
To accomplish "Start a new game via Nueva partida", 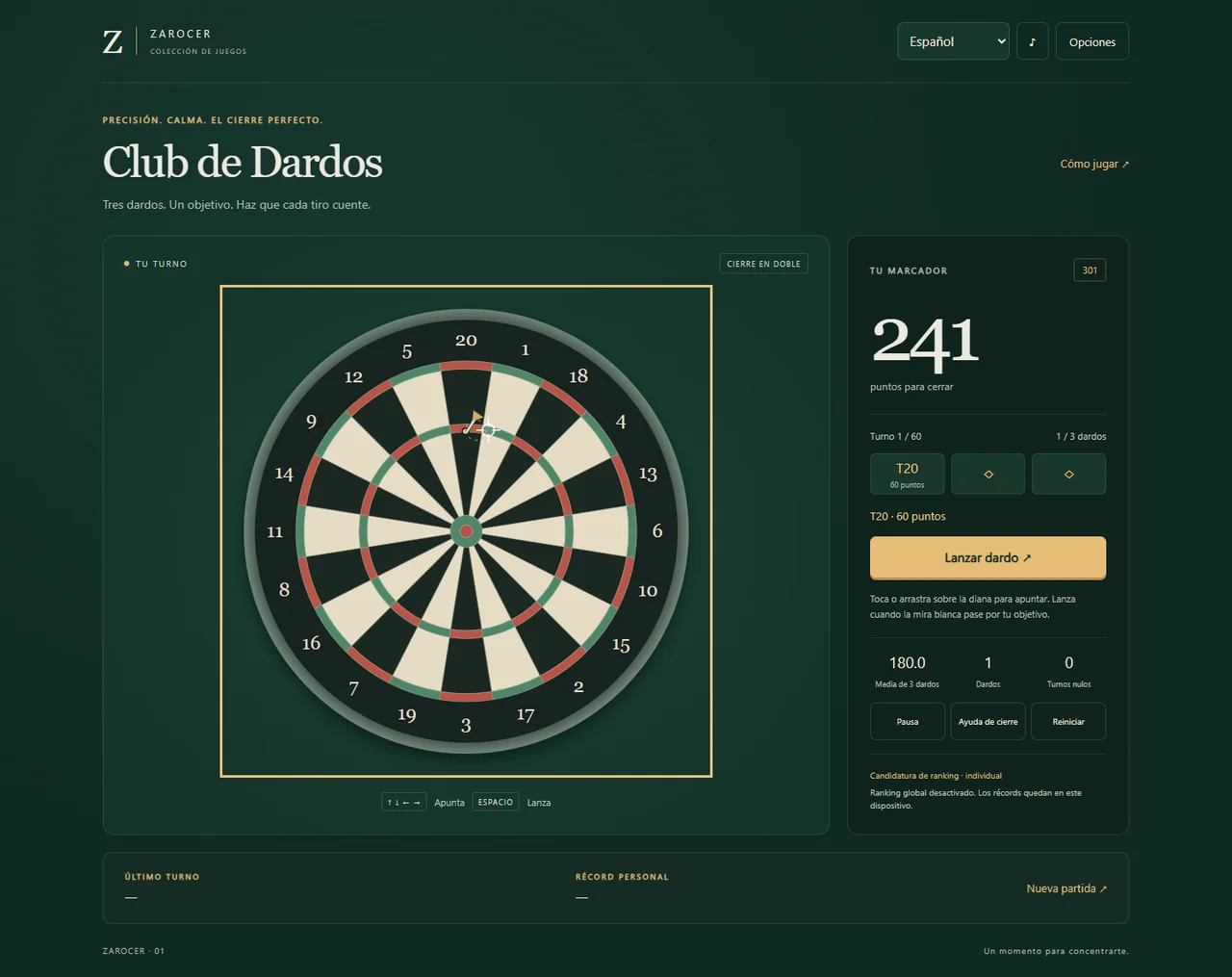I will [1066, 888].
